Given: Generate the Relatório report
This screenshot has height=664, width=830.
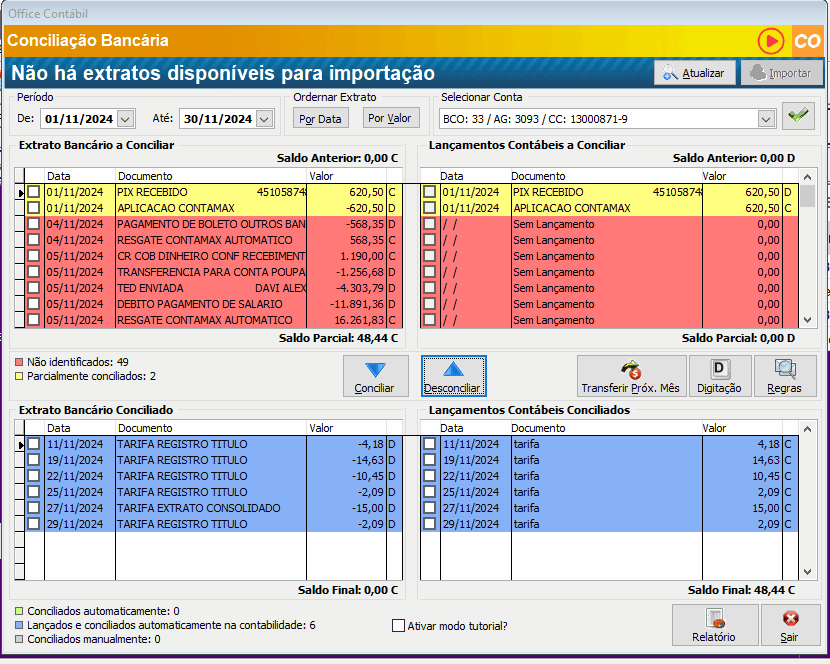Looking at the screenshot, I should 713,625.
